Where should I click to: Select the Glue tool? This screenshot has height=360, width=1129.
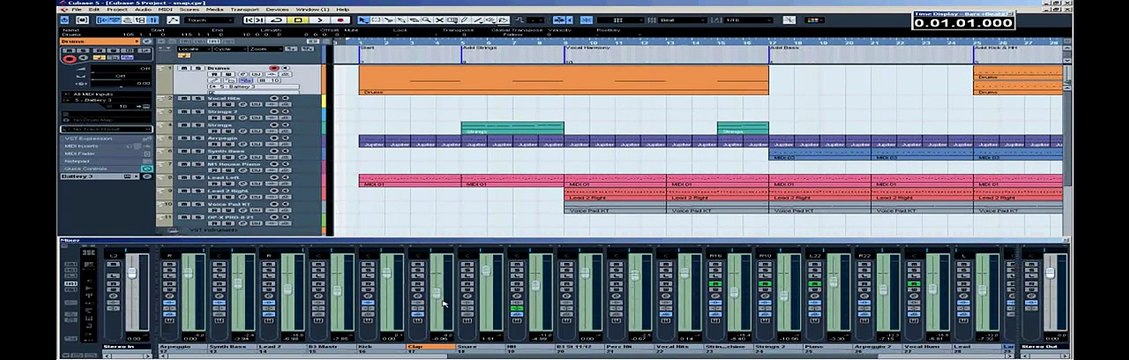pyautogui.click(x=401, y=20)
